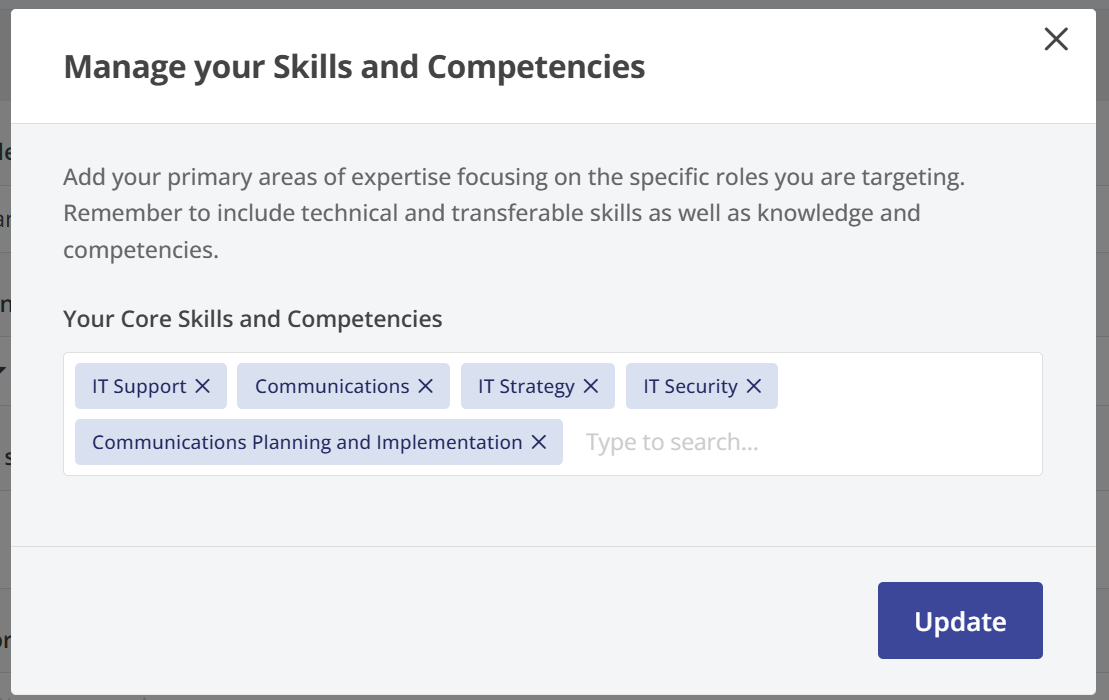Click the IT Strategy tag text
This screenshot has width=1109, height=700.
click(x=526, y=386)
